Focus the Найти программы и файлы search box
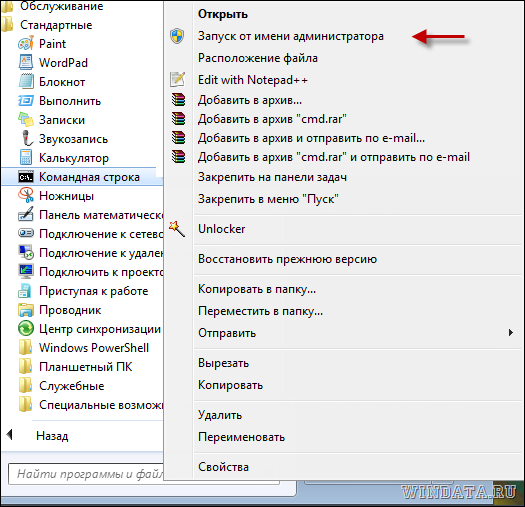The width and height of the screenshot is (525, 507). point(86,474)
